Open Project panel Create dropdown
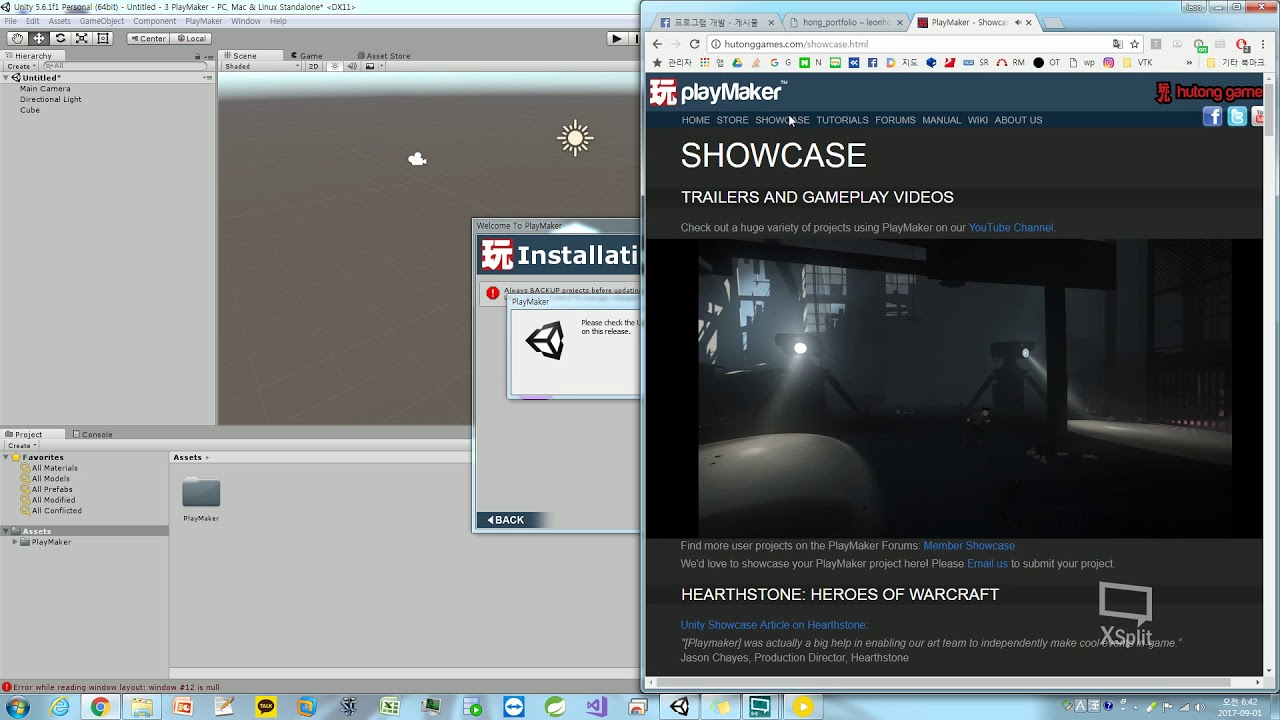 point(21,446)
